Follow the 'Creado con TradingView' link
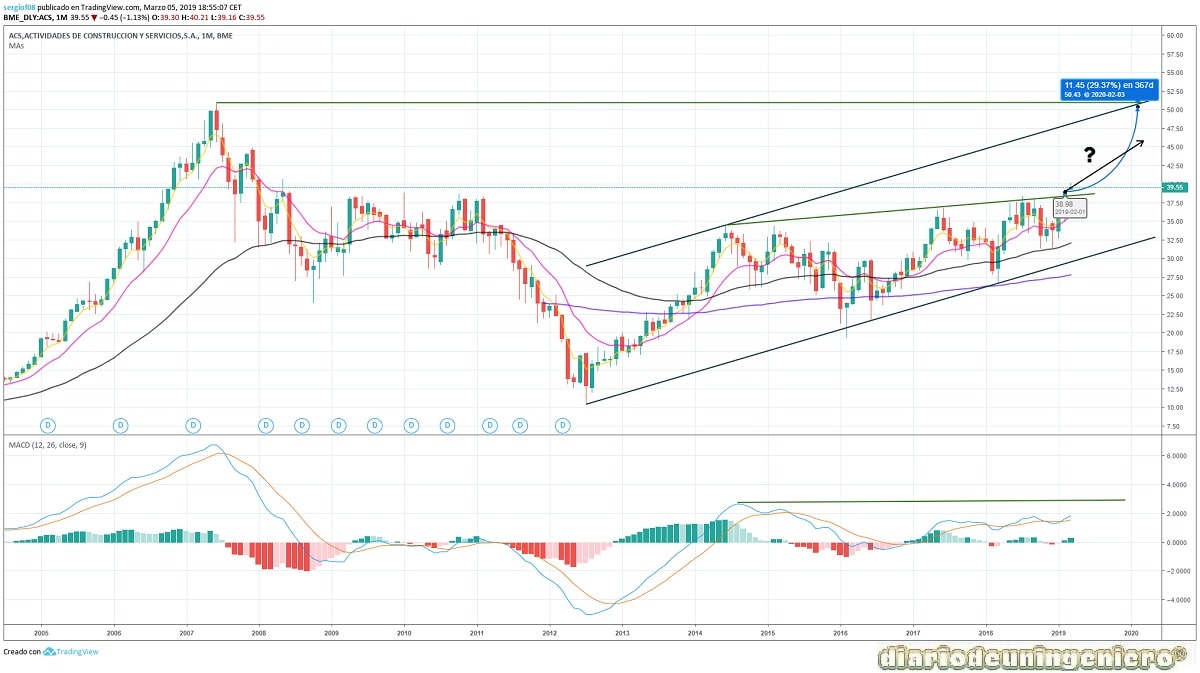 pyautogui.click(x=50, y=651)
